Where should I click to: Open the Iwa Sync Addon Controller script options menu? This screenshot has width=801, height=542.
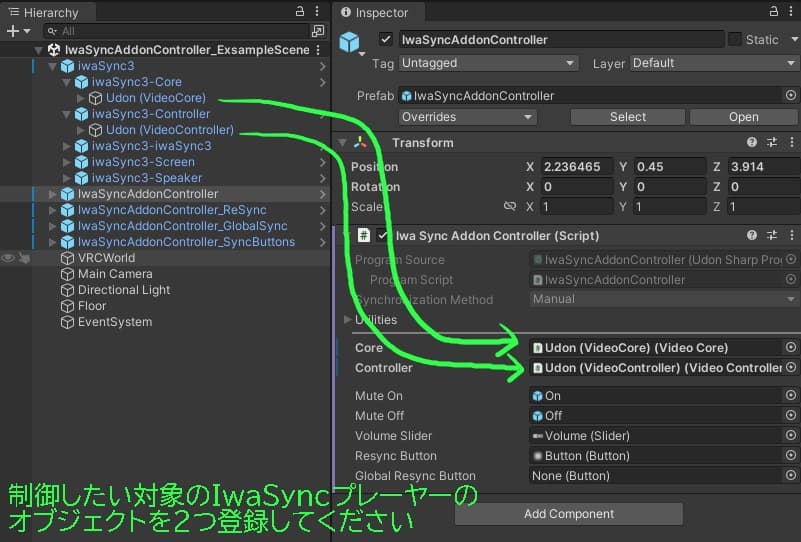(791, 236)
